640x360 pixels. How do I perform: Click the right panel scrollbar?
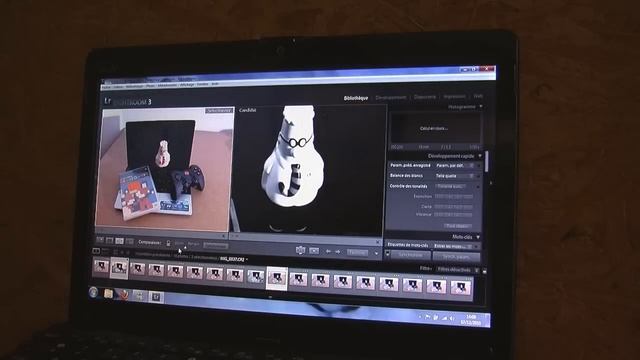[487, 161]
